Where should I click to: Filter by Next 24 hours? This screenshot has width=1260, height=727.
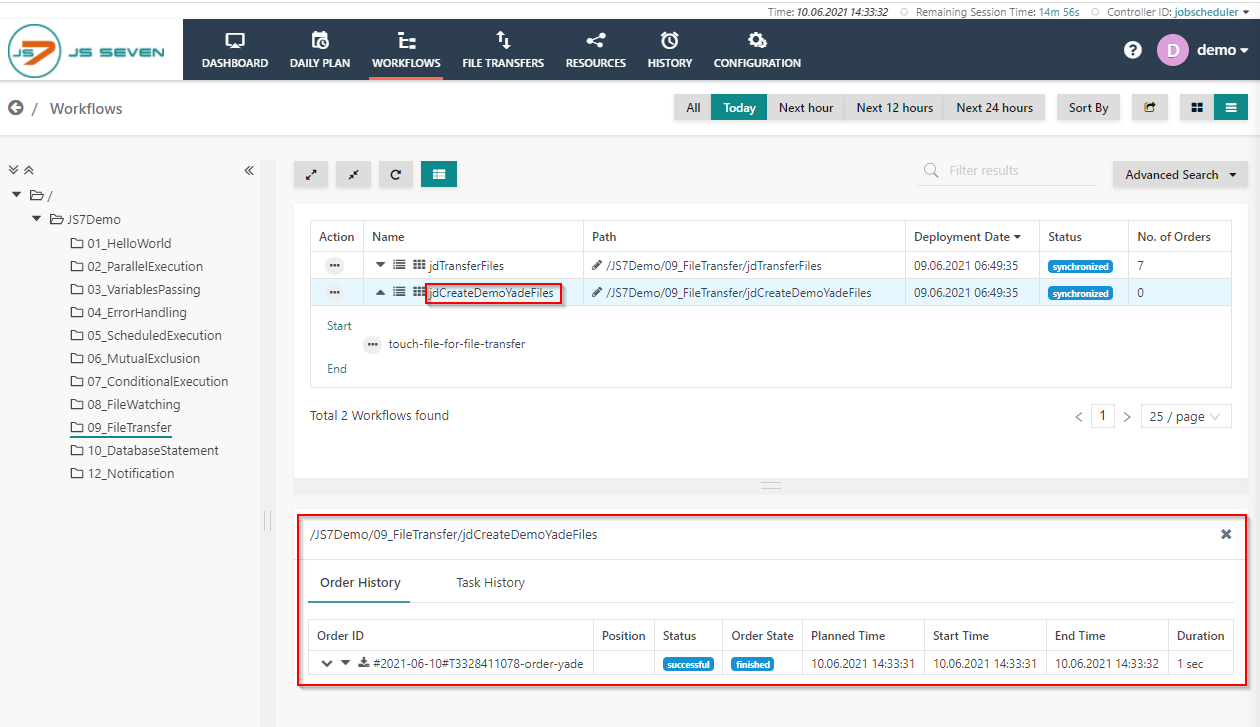coord(994,107)
